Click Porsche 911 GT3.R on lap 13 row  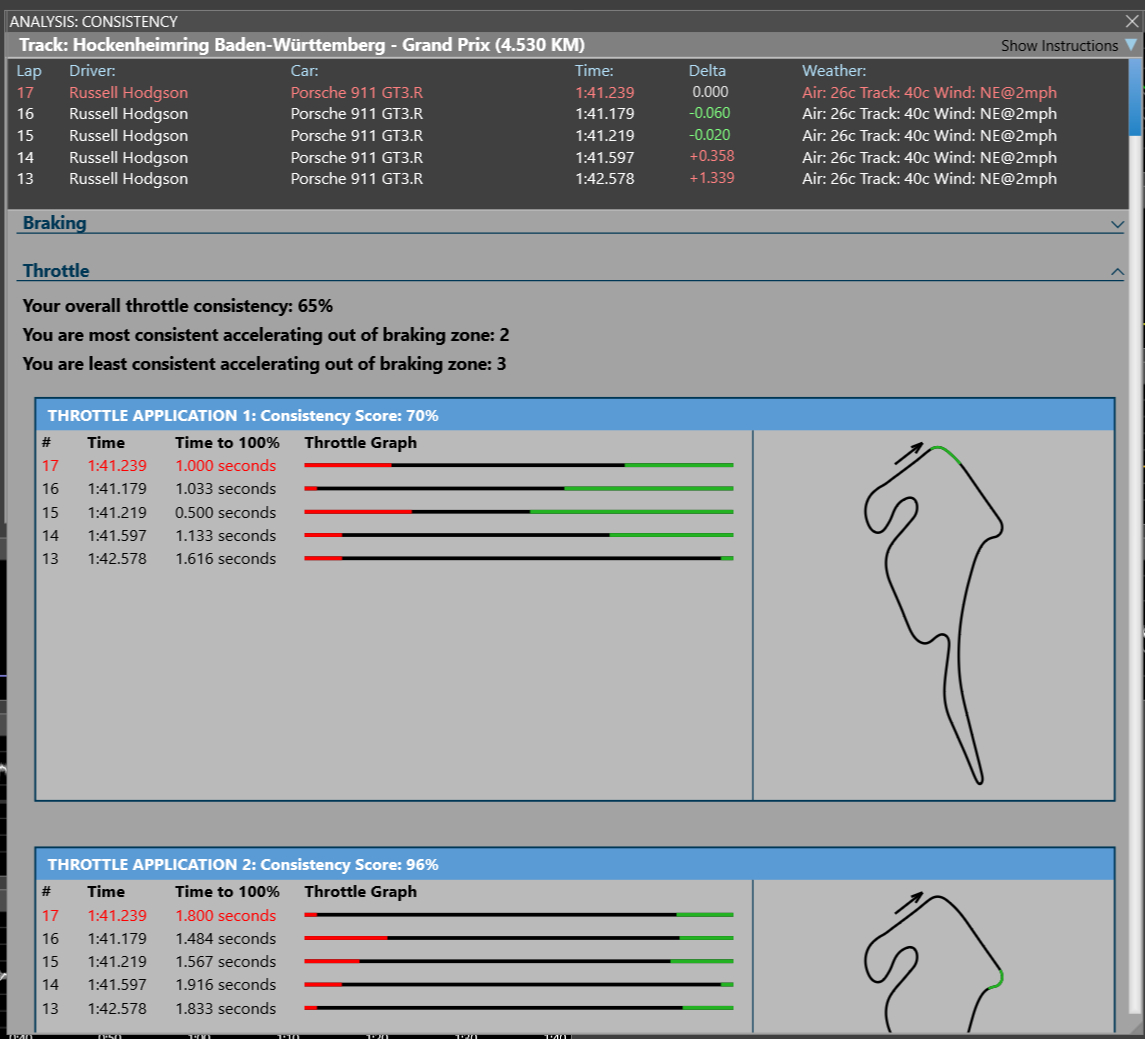tap(356, 179)
